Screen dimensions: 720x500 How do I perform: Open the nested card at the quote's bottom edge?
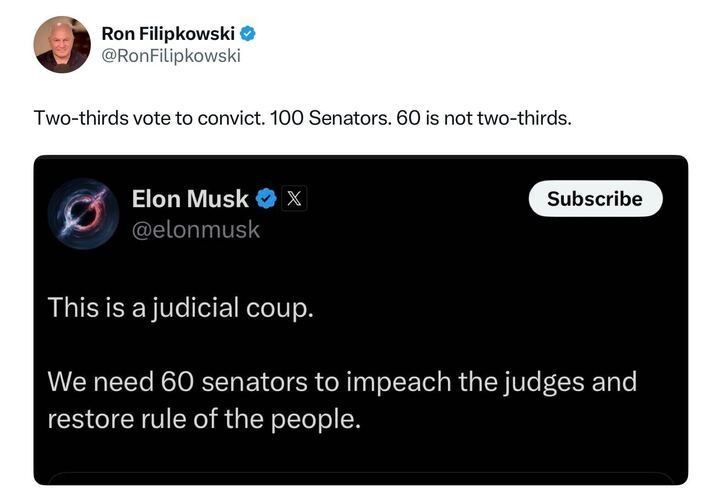[360, 478]
